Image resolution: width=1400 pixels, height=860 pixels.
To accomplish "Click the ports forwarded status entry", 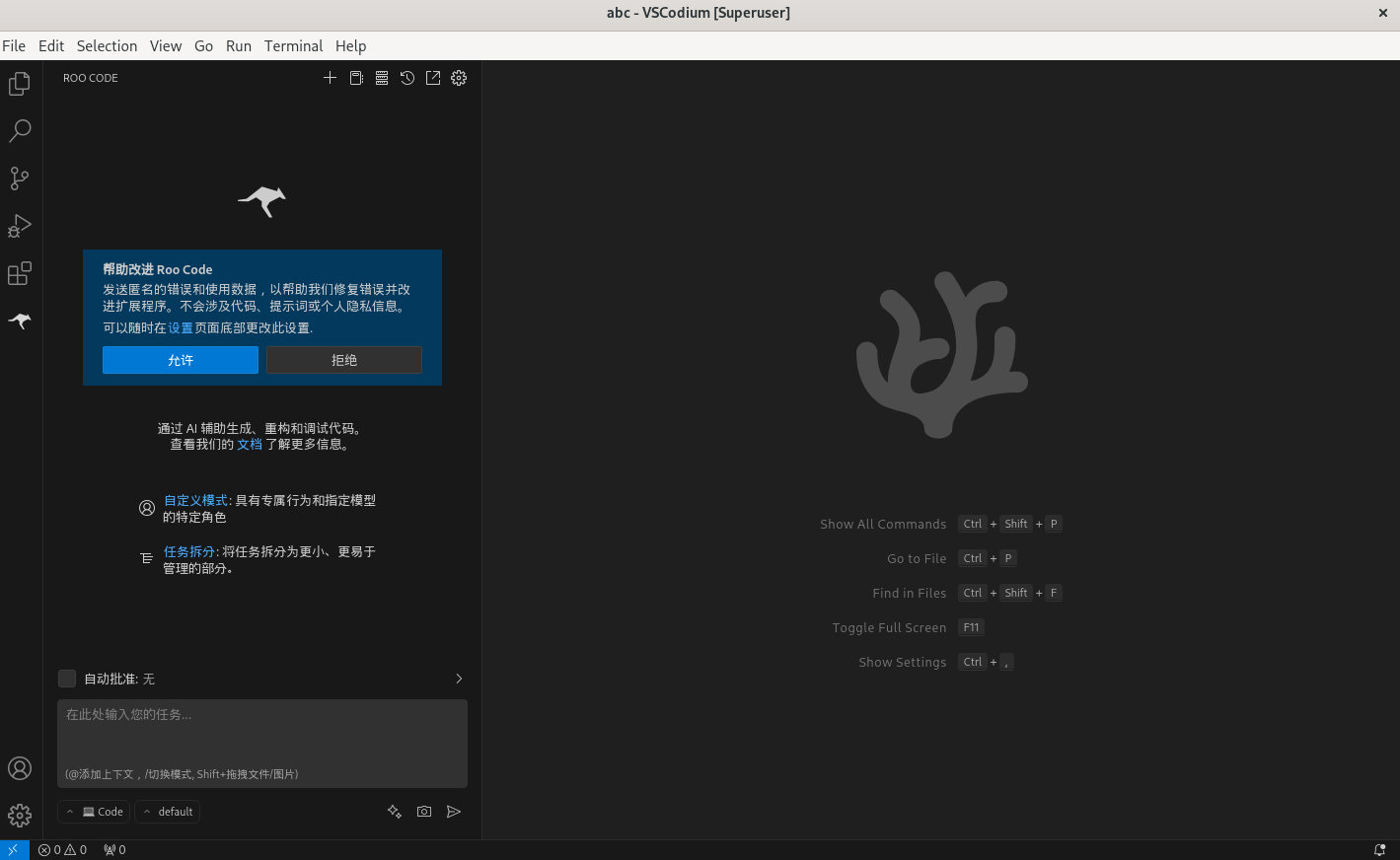I will coord(114,850).
